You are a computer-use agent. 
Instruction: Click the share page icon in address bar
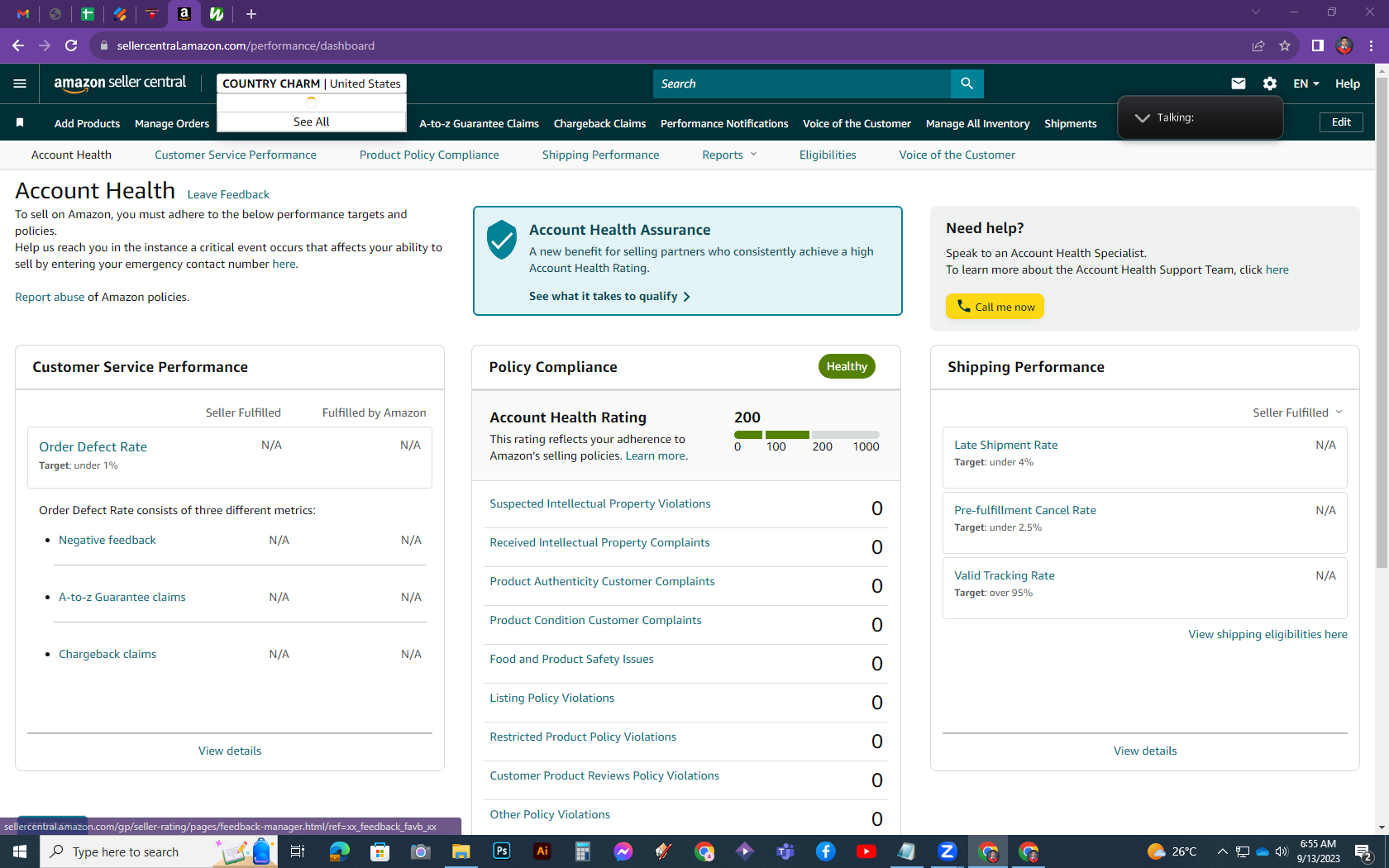point(1258,45)
